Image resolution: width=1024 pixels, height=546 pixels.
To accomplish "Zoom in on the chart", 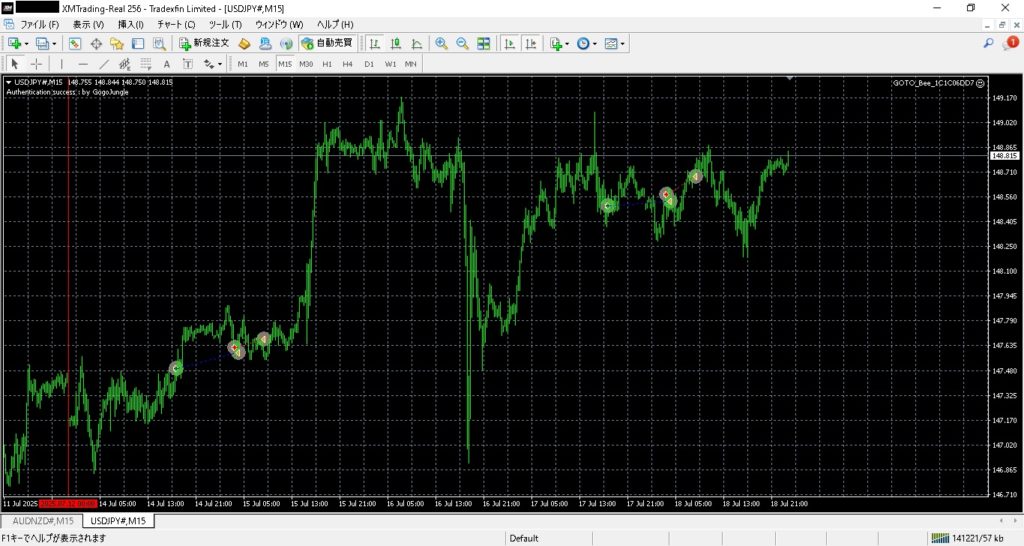I will [x=441, y=43].
